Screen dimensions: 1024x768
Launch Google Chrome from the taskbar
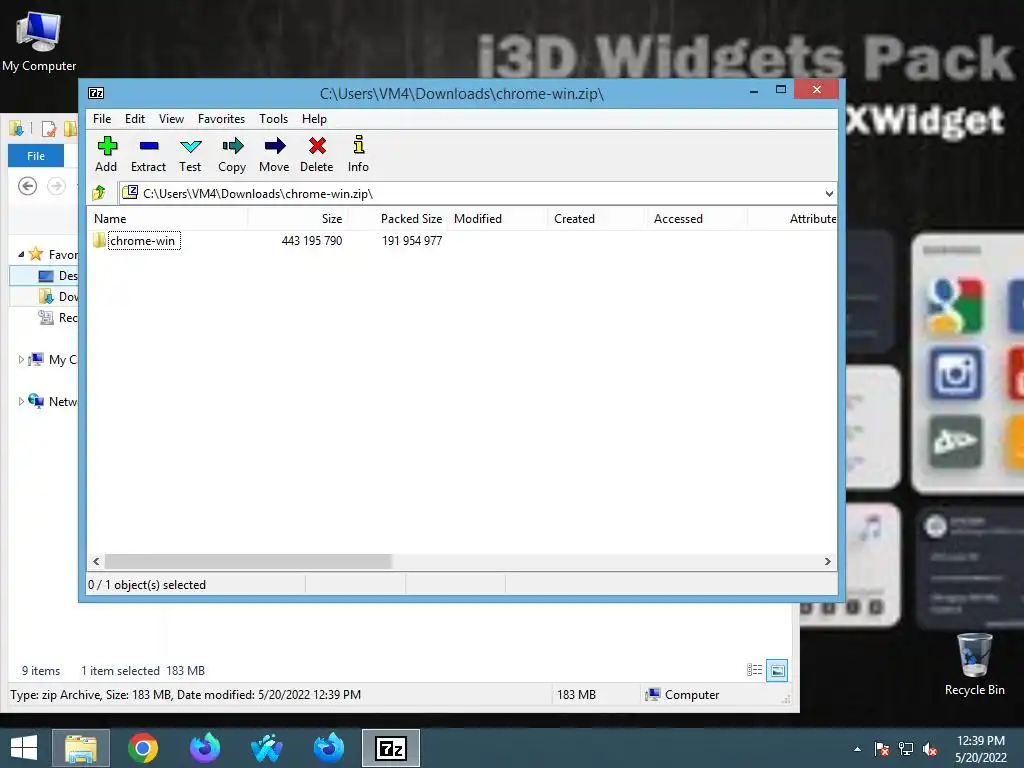click(x=143, y=748)
